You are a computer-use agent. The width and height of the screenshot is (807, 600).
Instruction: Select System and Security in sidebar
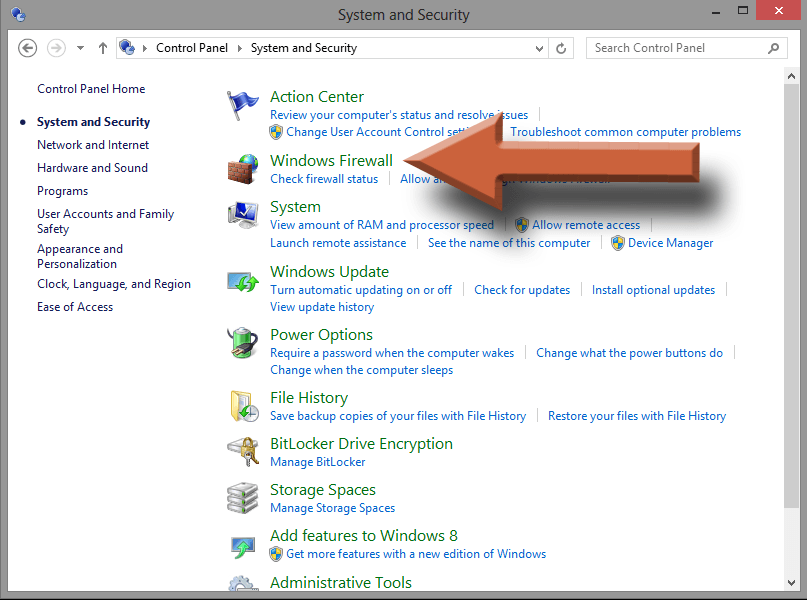click(93, 122)
